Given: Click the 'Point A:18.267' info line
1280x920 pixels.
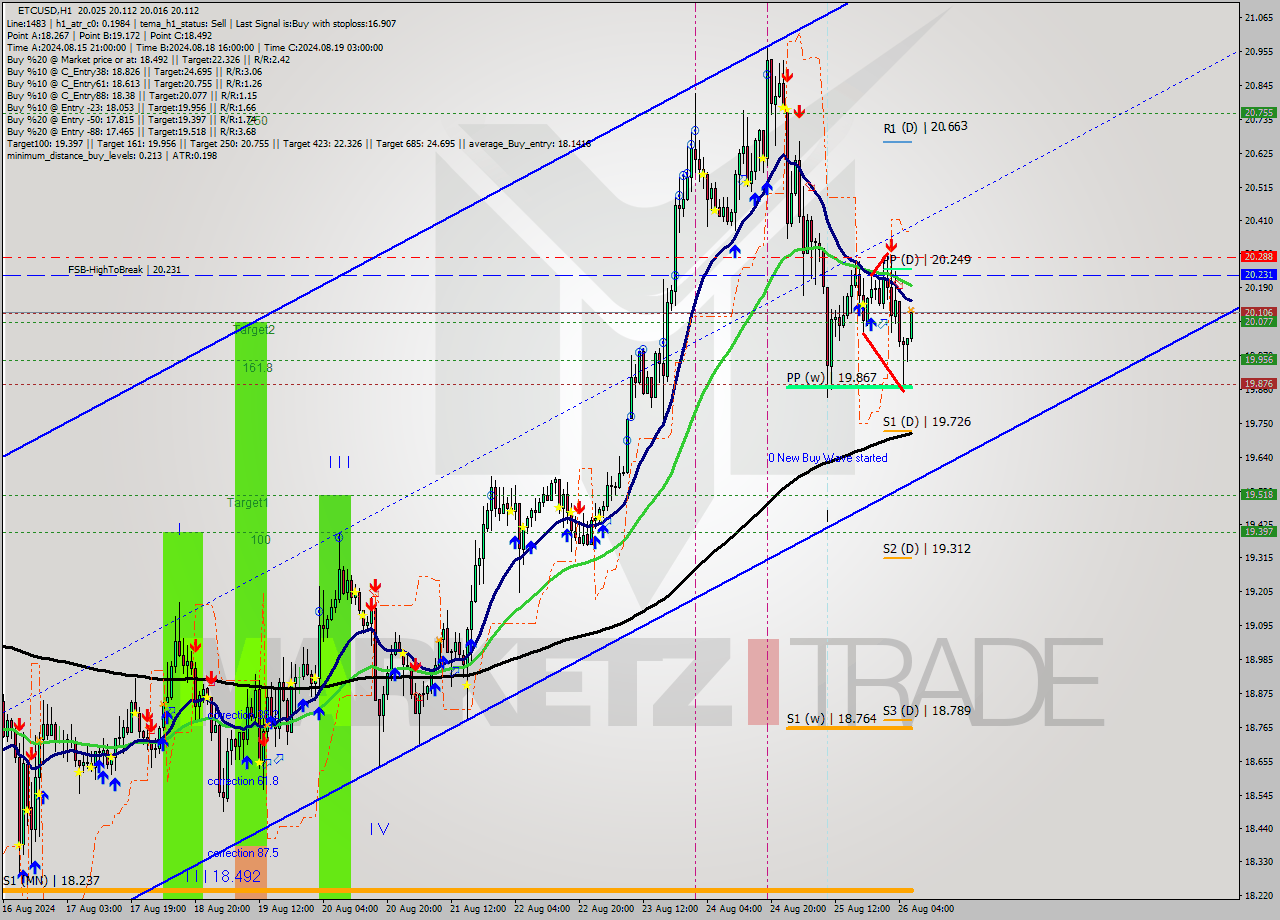Looking at the screenshot, I should tap(109, 35).
